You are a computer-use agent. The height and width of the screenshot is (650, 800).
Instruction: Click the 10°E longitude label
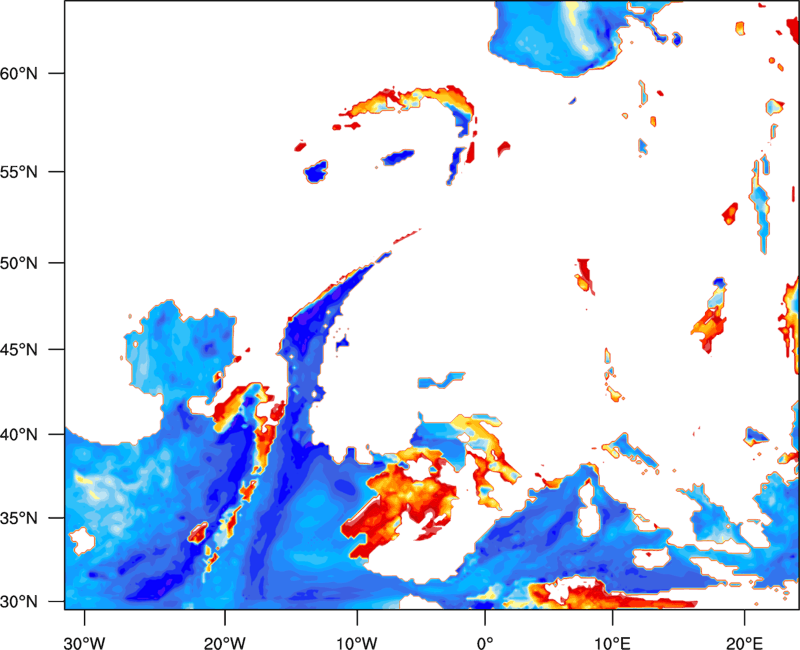(612, 643)
